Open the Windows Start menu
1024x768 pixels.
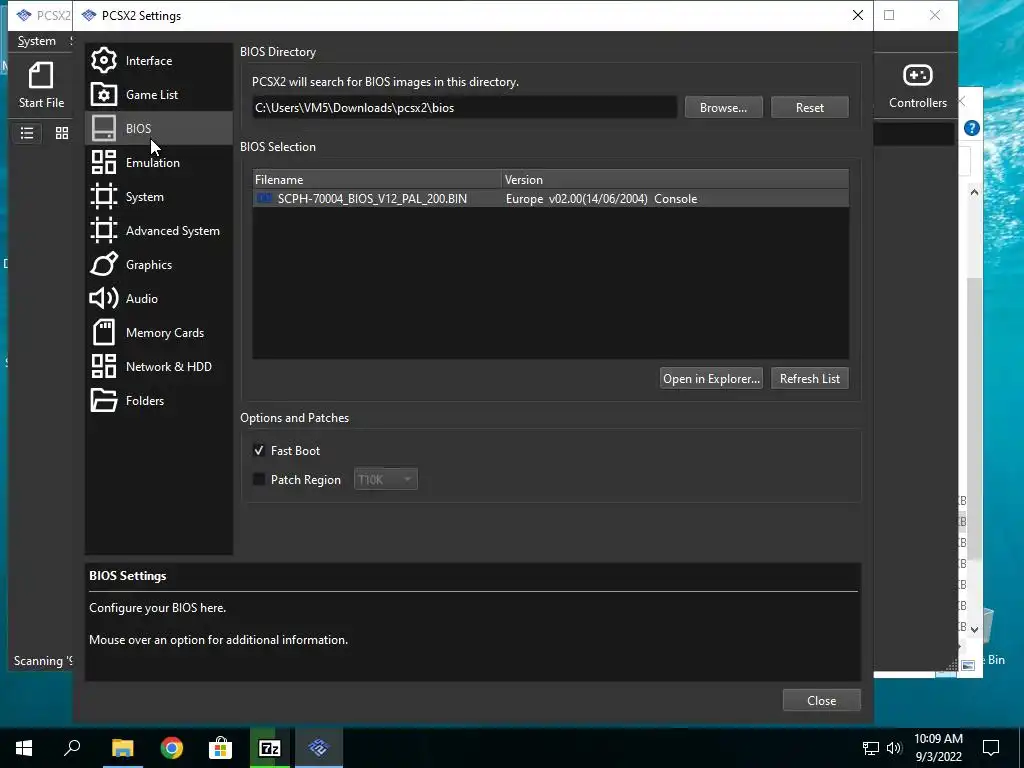[24, 748]
